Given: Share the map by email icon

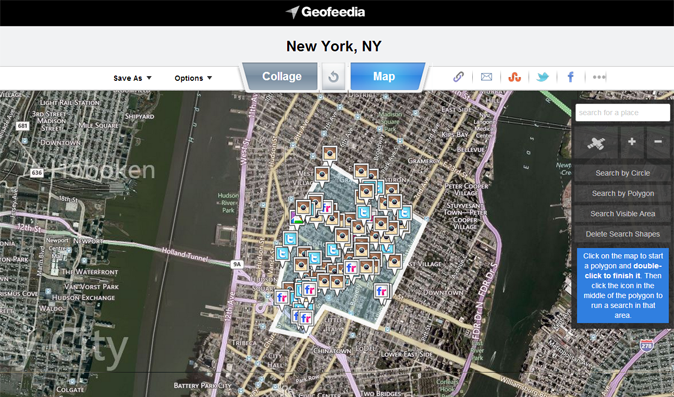Looking at the screenshot, I should 486,77.
